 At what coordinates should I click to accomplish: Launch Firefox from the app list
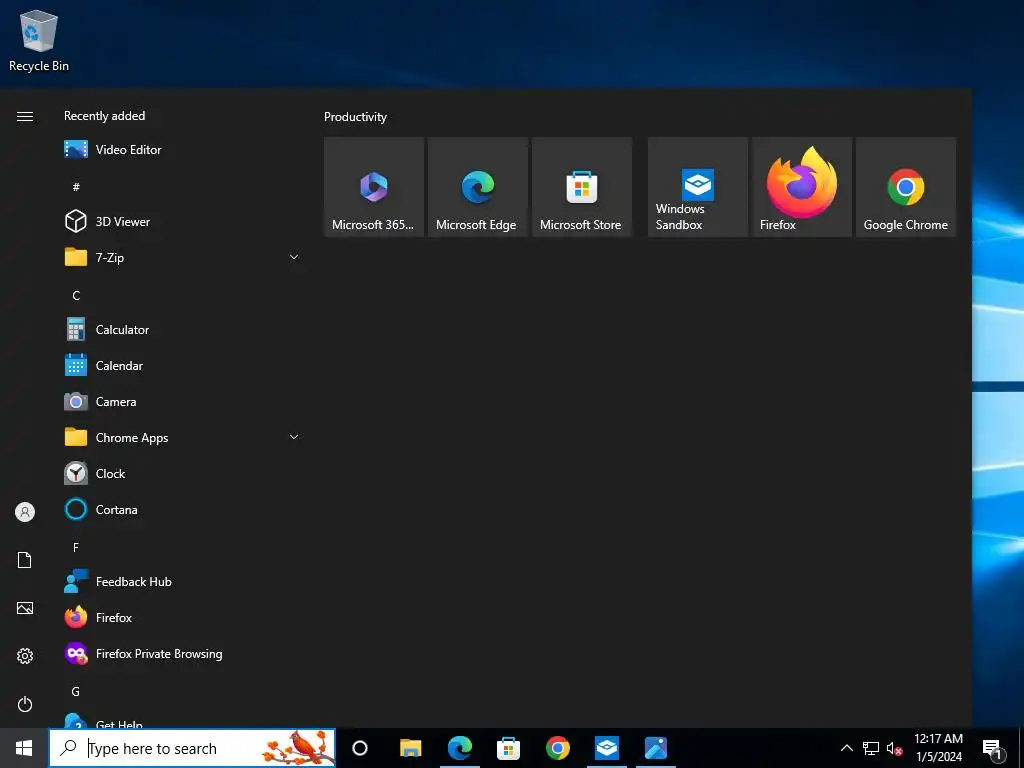pyautogui.click(x=181, y=618)
